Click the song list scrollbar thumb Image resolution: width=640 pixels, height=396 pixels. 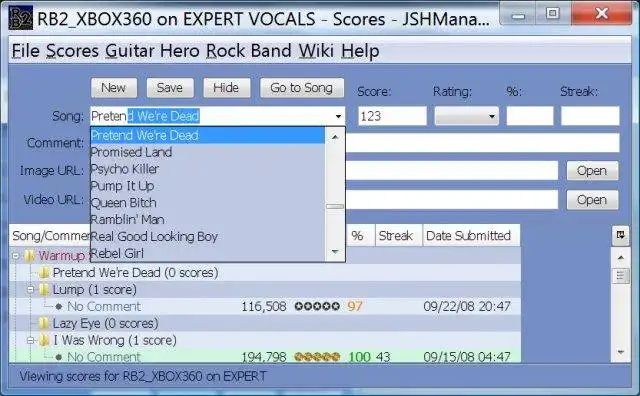[x=335, y=207]
